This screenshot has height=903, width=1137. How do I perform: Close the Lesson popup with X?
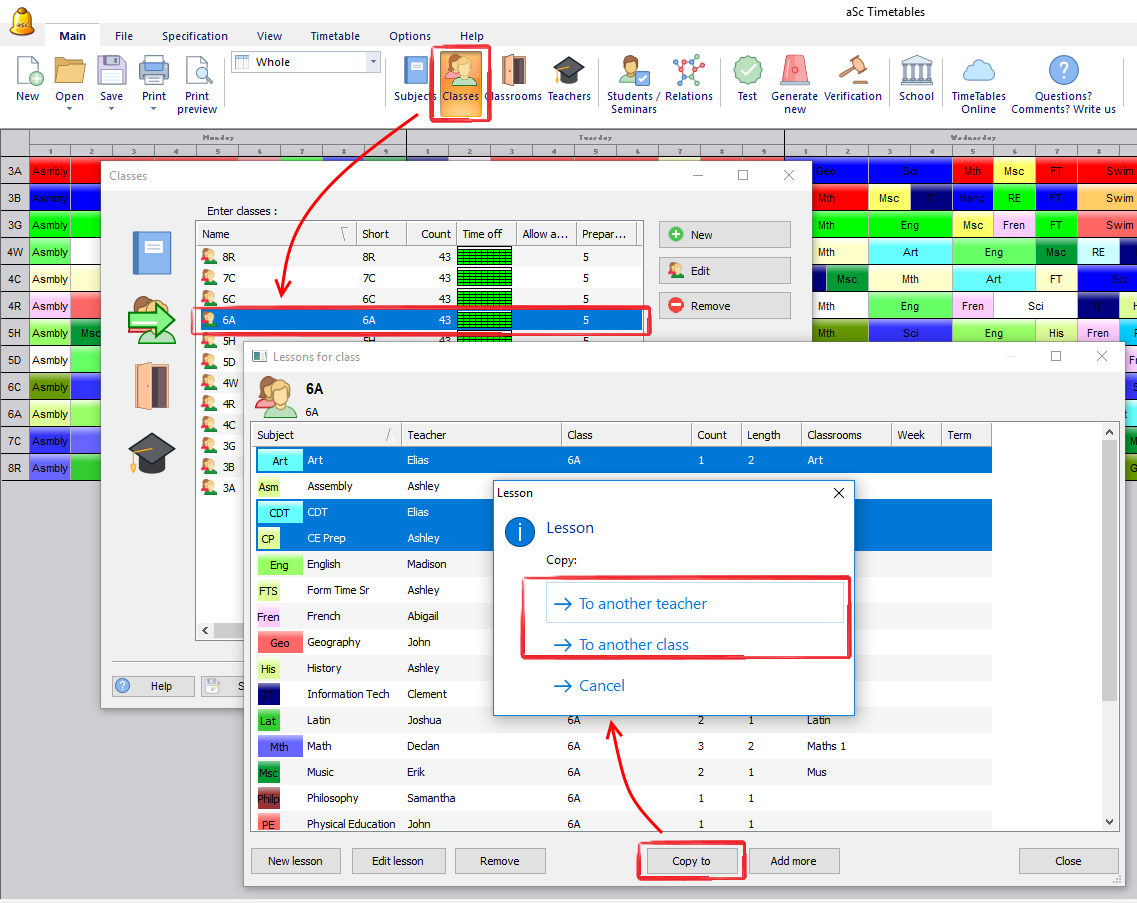click(838, 493)
